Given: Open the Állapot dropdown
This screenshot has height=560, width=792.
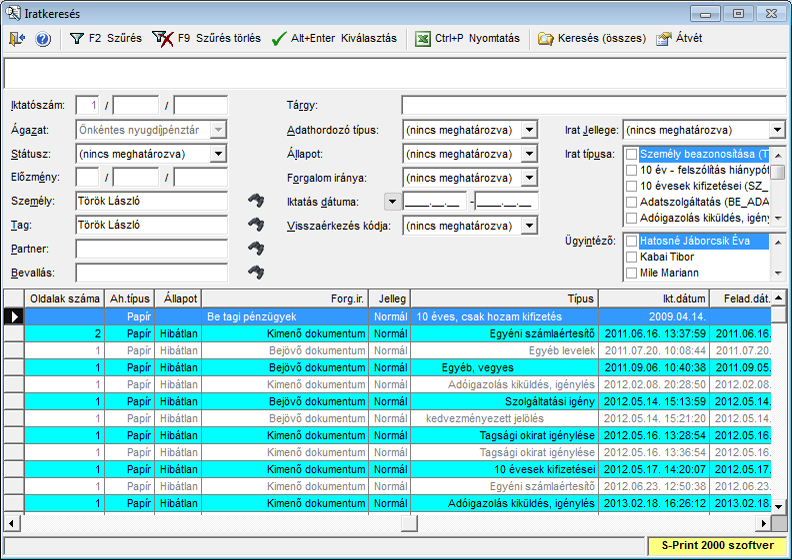Looking at the screenshot, I should (529, 154).
